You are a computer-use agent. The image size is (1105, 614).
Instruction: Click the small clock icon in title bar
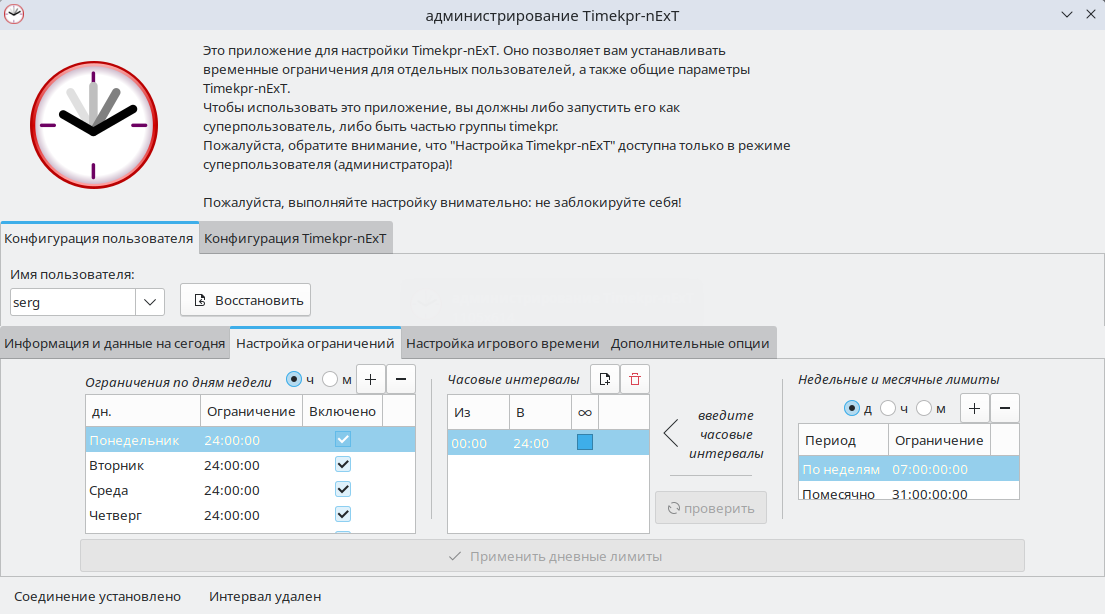[13, 14]
